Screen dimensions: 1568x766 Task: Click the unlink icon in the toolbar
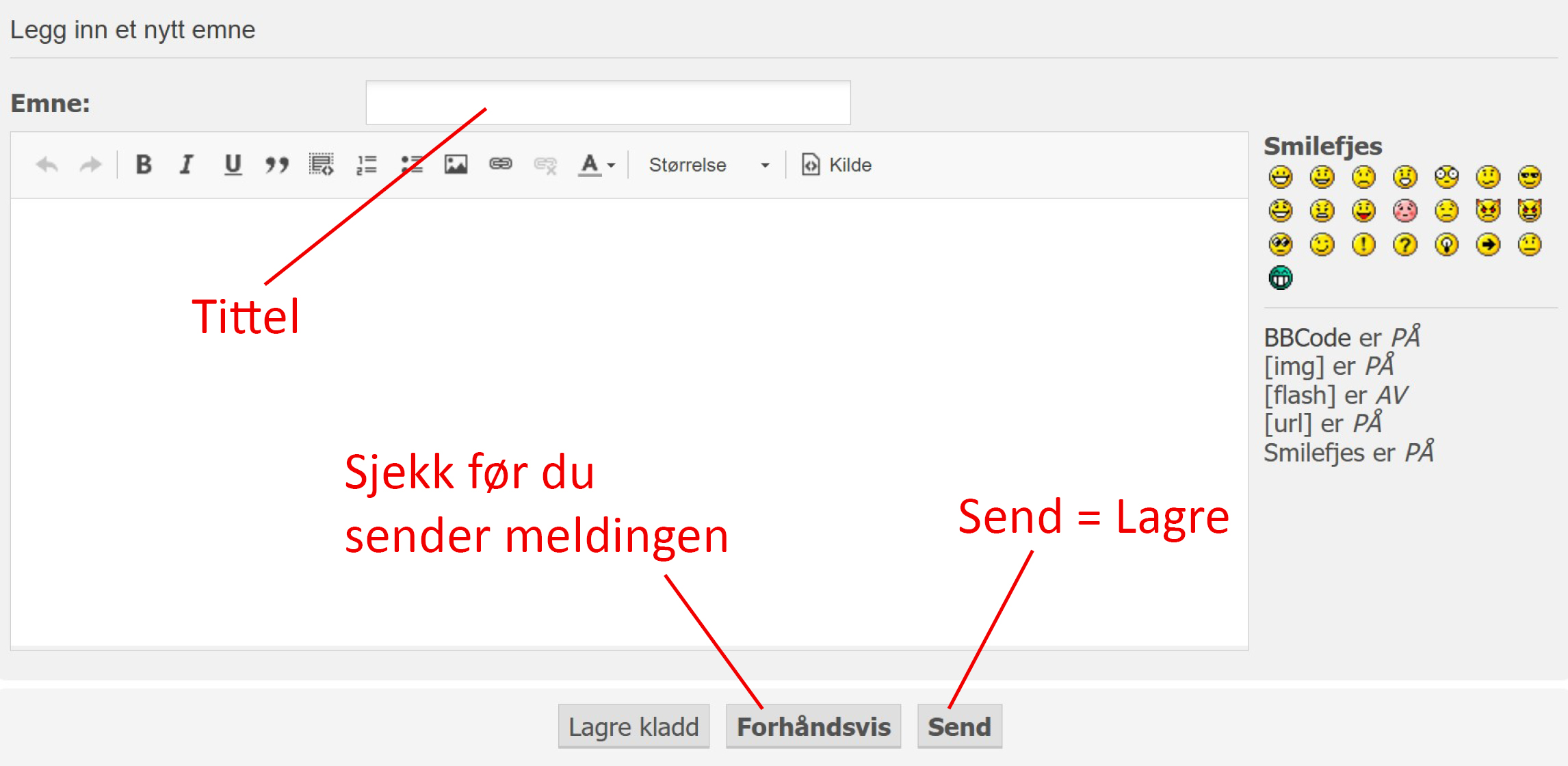pos(545,165)
